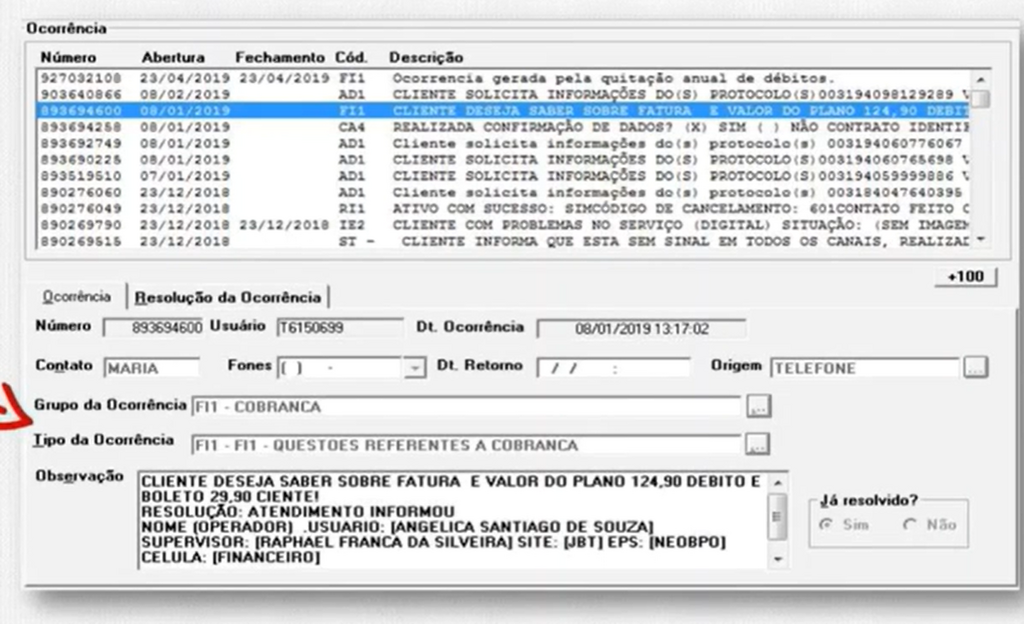Switch to Ocorrência tab
Viewport: 1024px width, 624px height.
tap(76, 297)
